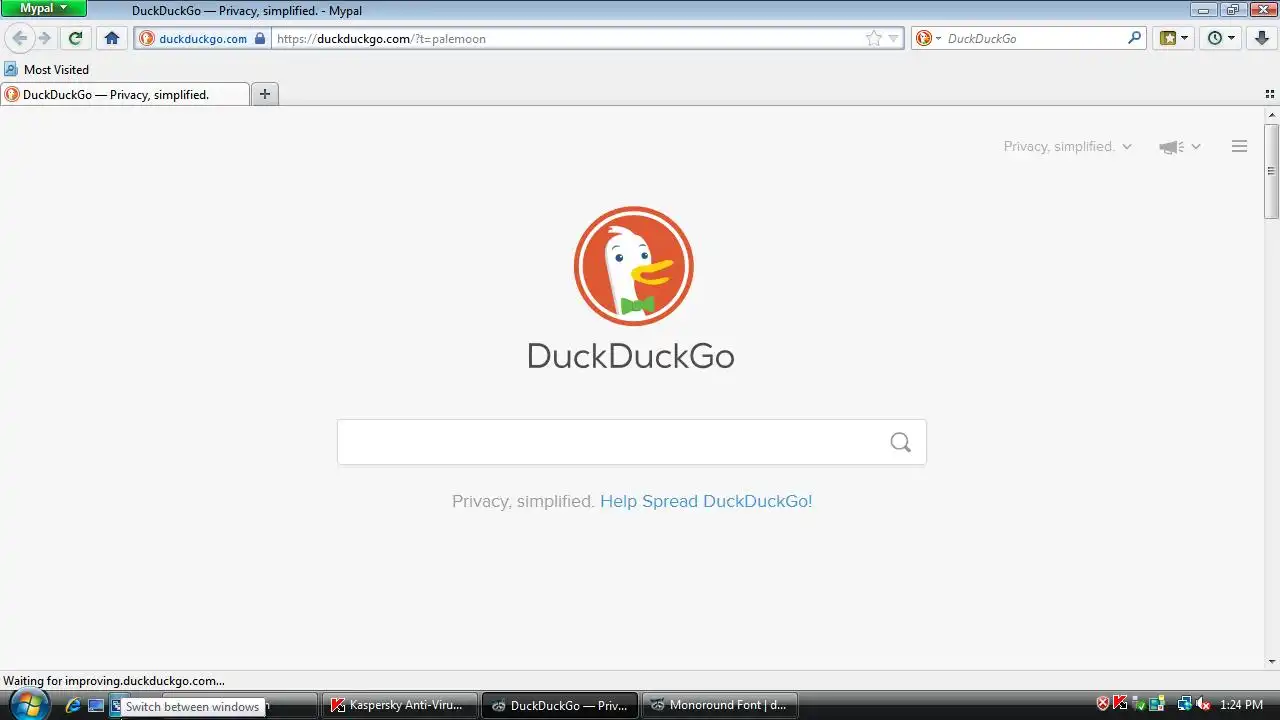The image size is (1280, 720).
Task: Open the Help Spread DuckDuckGo link
Action: 706,501
